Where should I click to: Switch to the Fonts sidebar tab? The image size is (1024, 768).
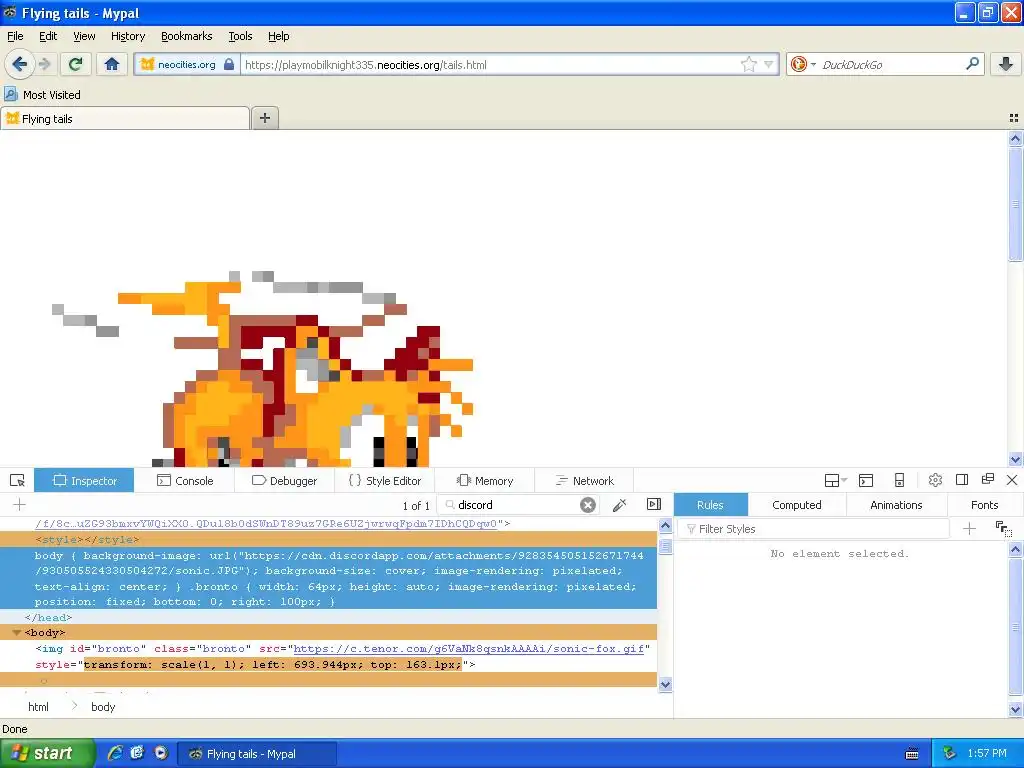tap(984, 505)
